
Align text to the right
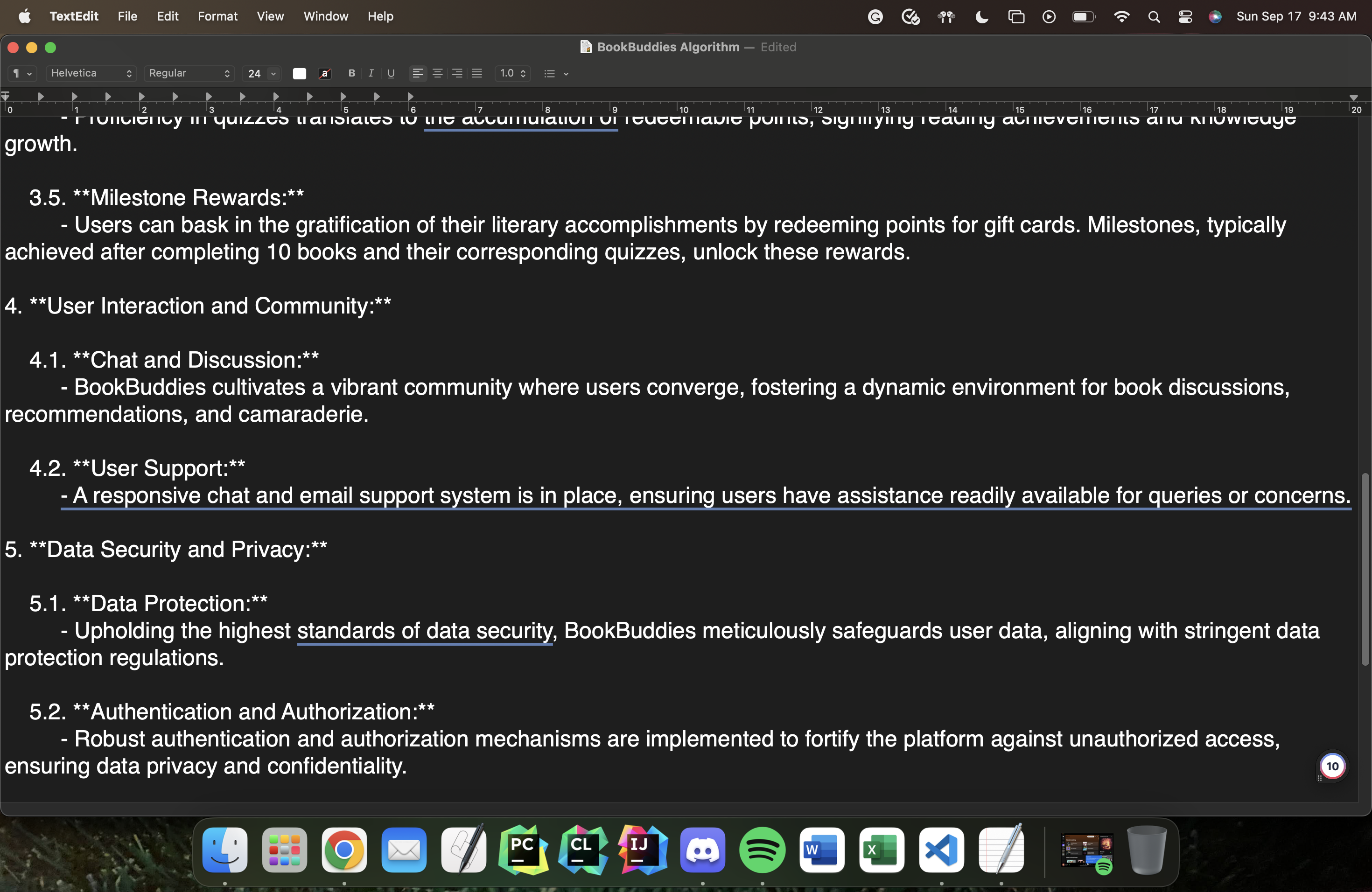point(457,73)
